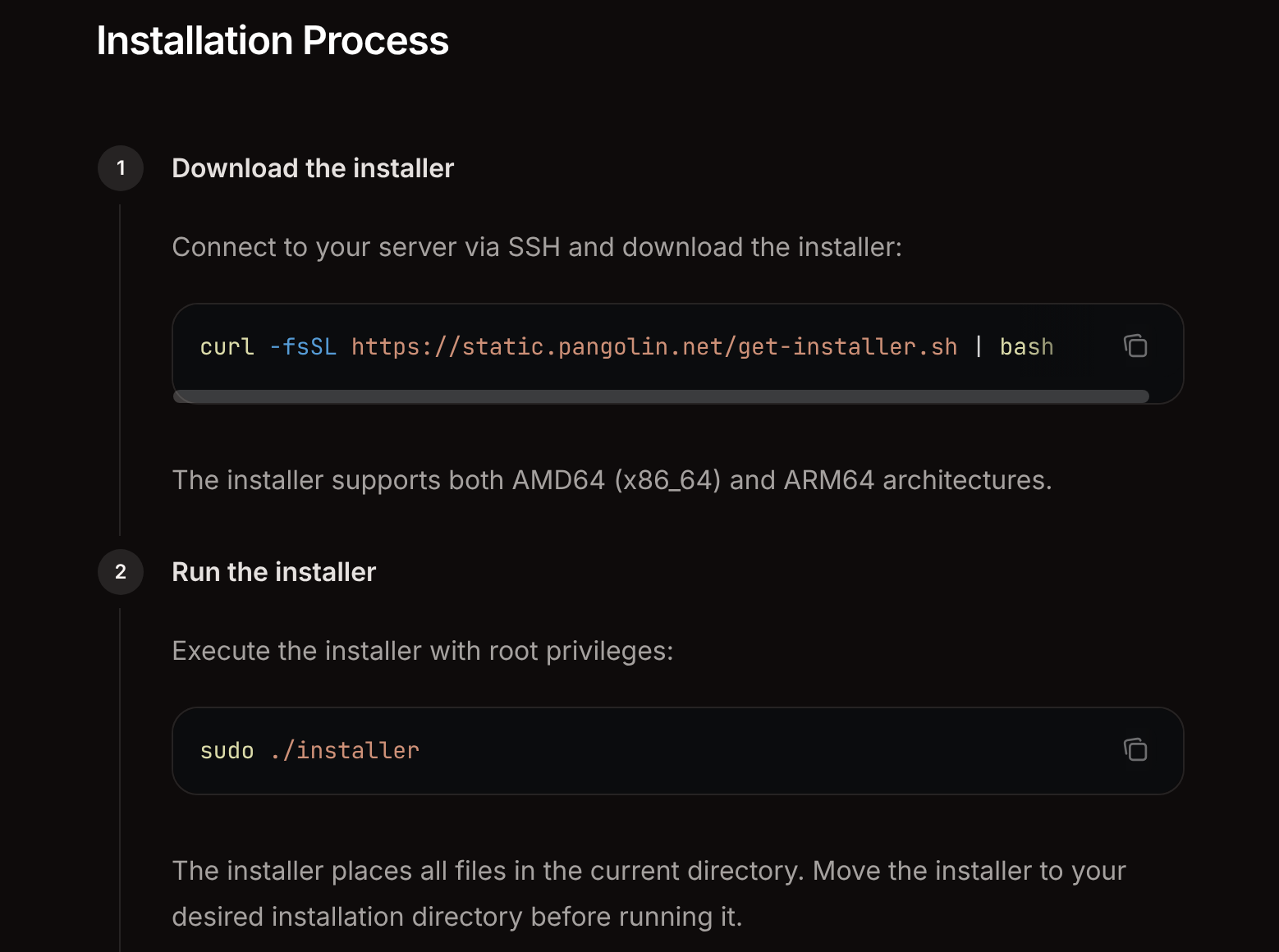Image resolution: width=1279 pixels, height=952 pixels.
Task: Collapse the Installation Process section
Action: click(x=273, y=39)
